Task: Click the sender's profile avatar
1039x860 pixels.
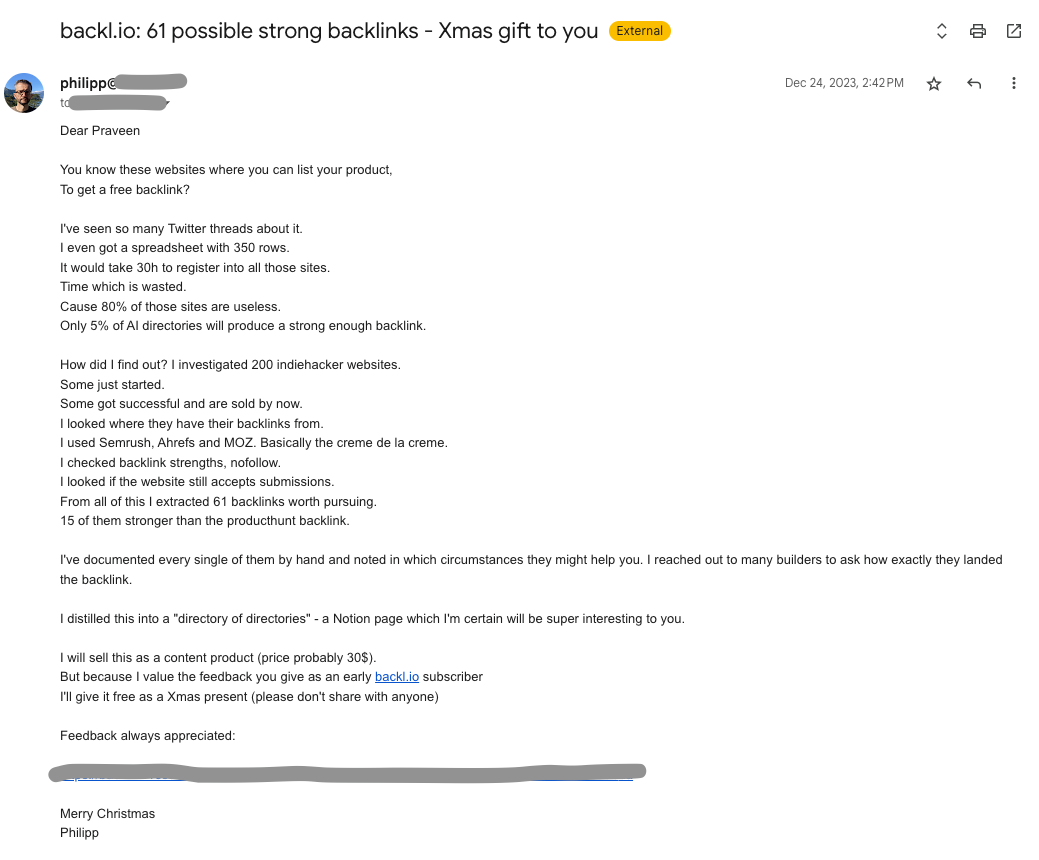Action: [x=24, y=93]
